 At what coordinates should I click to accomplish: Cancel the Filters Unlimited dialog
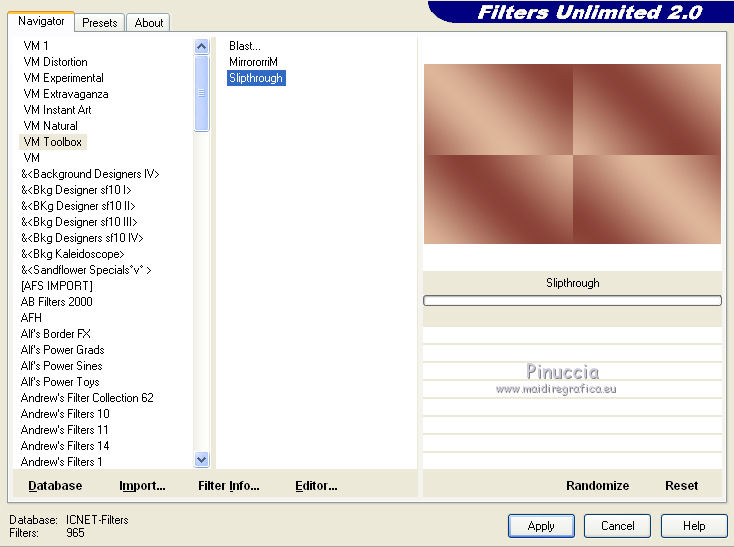(617, 526)
